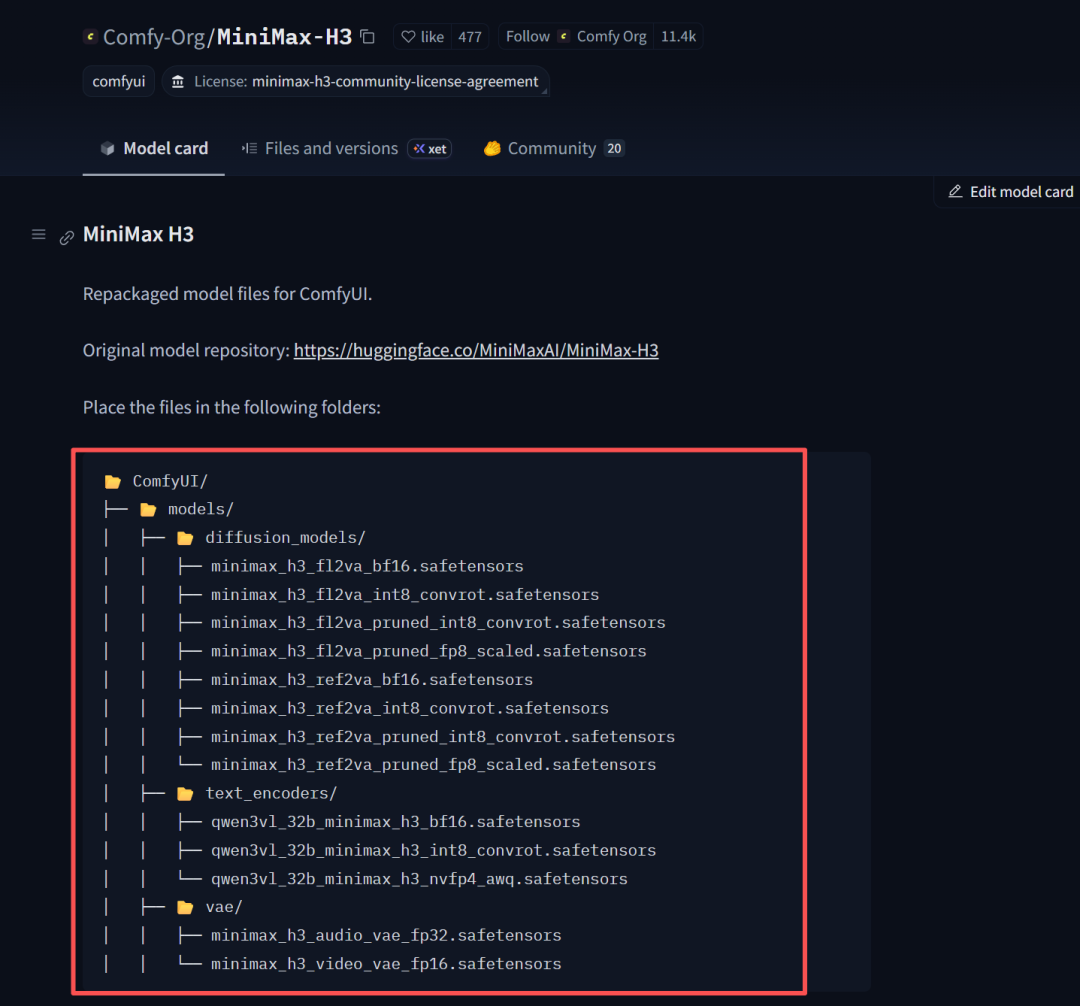Click the models folder icon
Viewport: 1080px width, 1006px height.
pyautogui.click(x=148, y=510)
